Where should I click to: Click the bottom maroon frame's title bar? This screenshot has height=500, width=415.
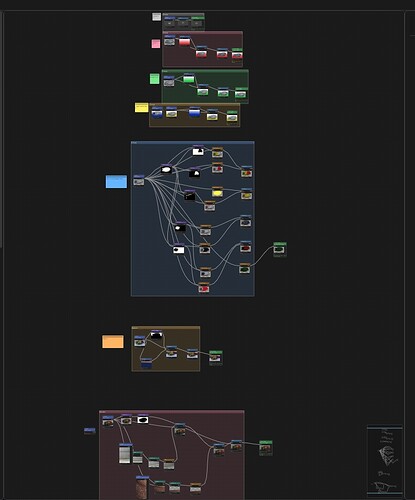(171, 412)
